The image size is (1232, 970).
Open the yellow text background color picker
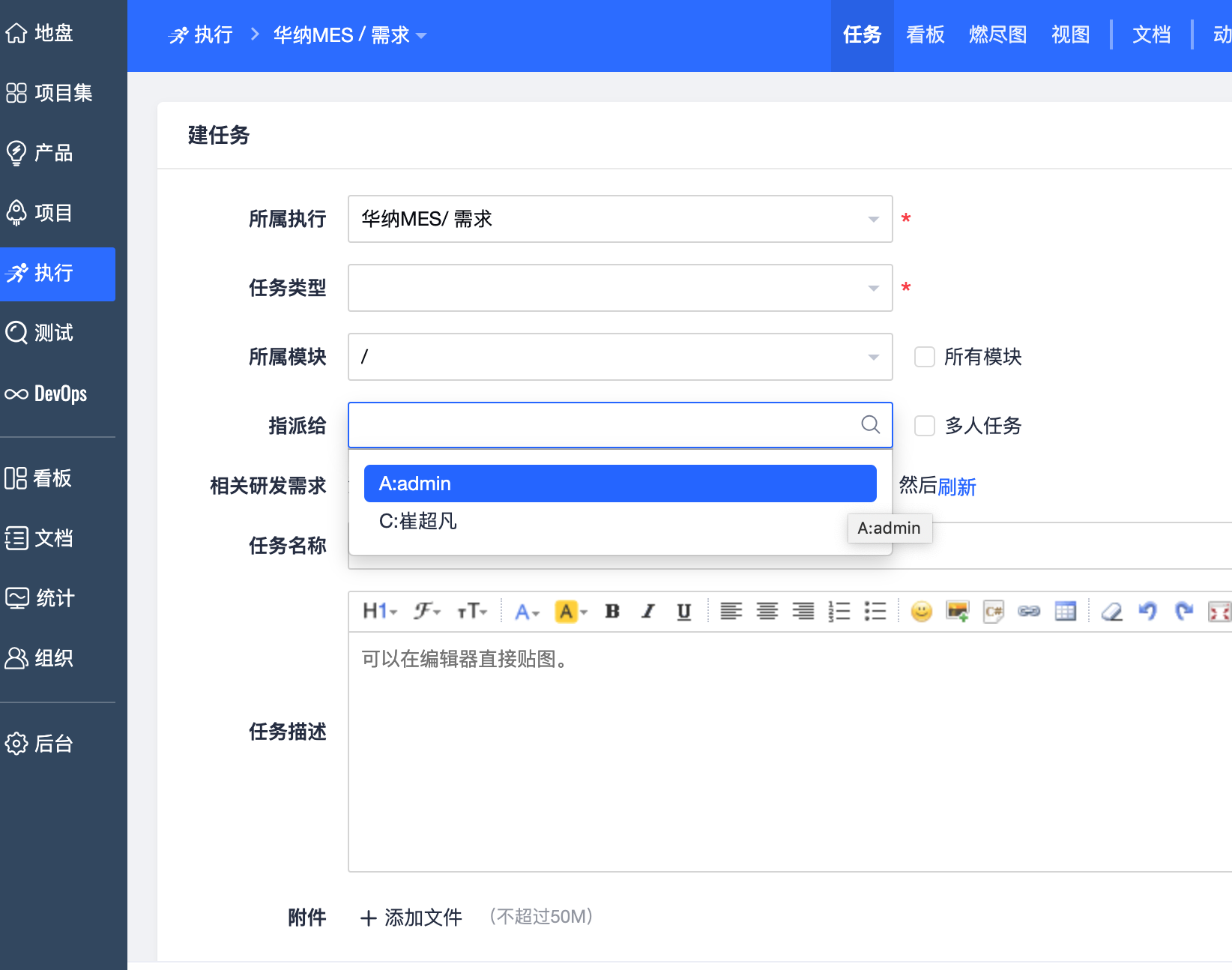pyautogui.click(x=571, y=612)
